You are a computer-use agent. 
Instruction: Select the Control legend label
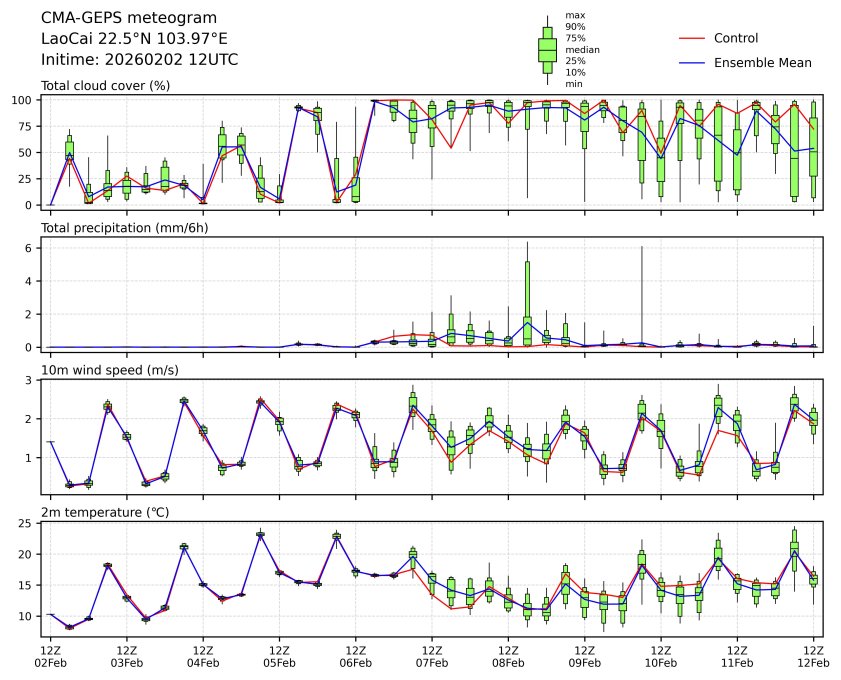pyautogui.click(x=735, y=38)
